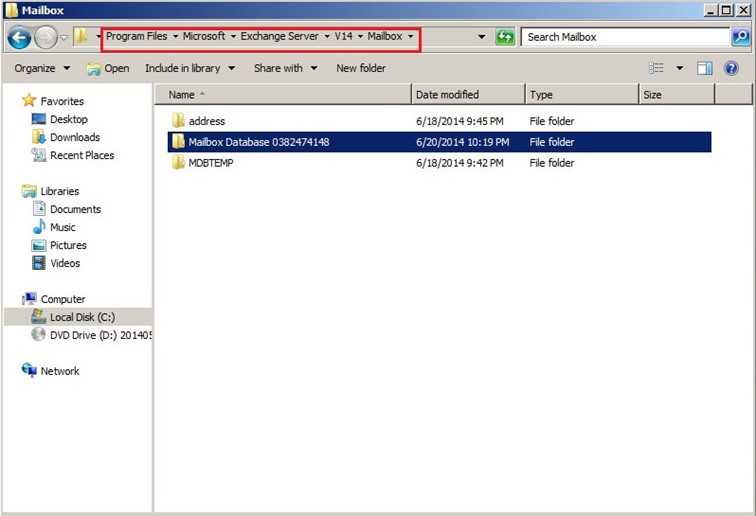Screen dimensions: 756x516
Task: Click the change view icon
Action: point(656,68)
